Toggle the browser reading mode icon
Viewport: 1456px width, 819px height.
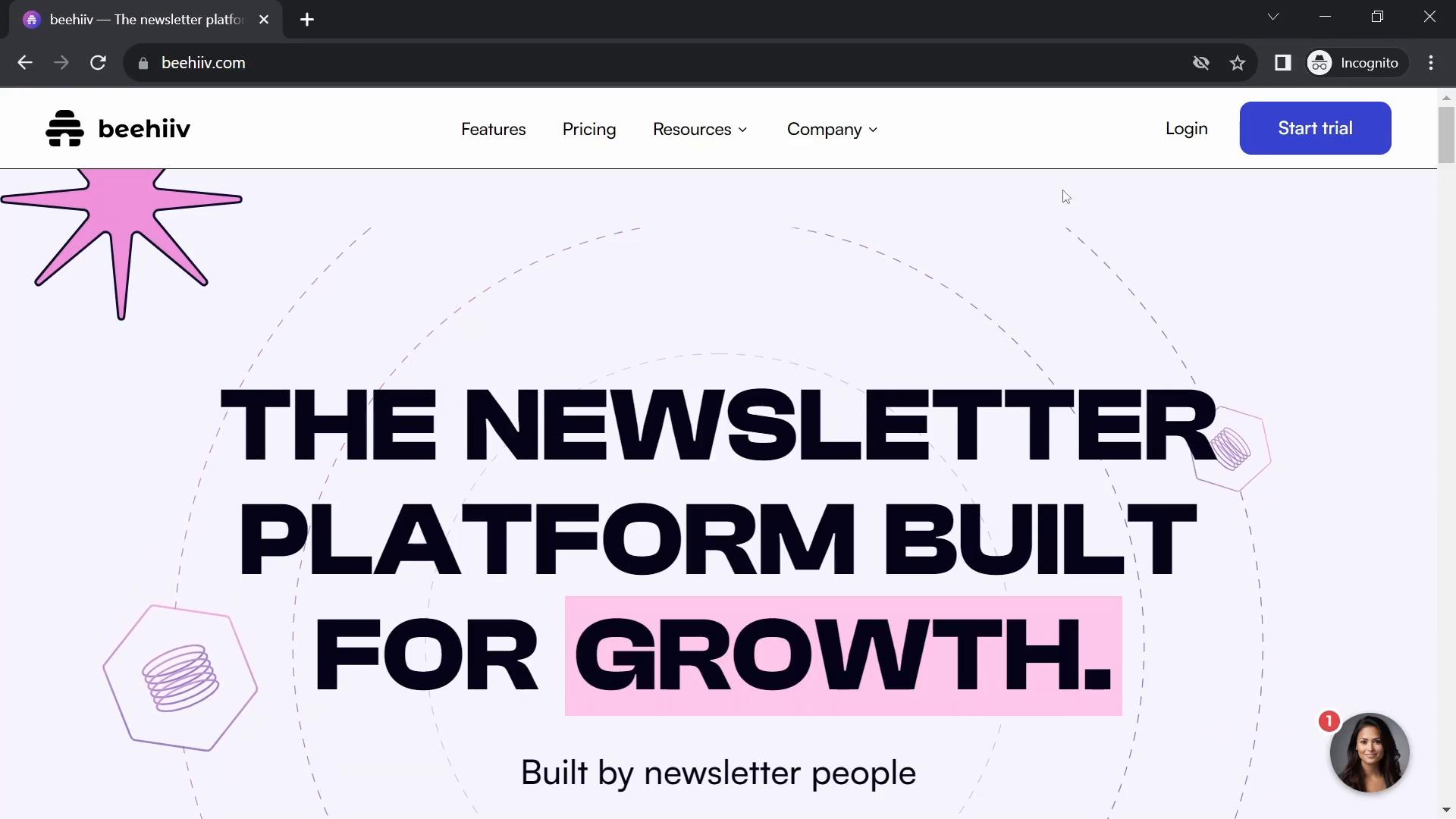click(1283, 63)
